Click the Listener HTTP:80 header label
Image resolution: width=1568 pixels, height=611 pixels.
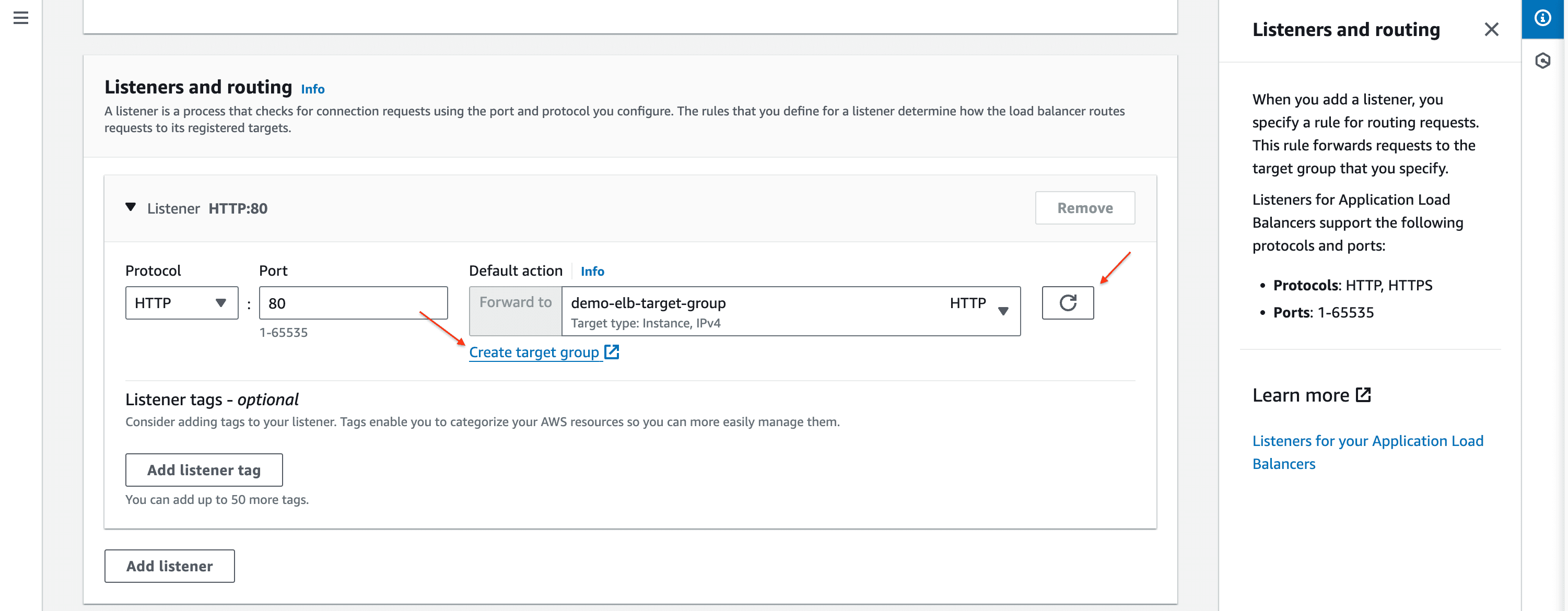(x=207, y=208)
